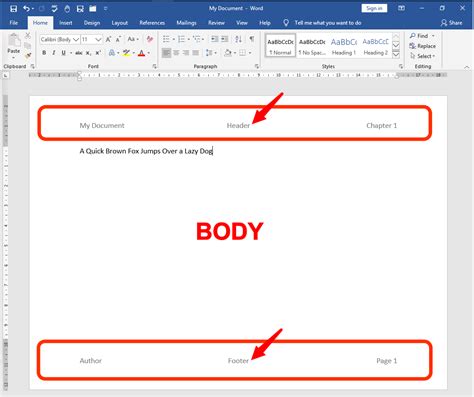Image resolution: width=474 pixels, height=397 pixels.
Task: Expand the Styles gallery more arrow
Action: [x=396, y=54]
